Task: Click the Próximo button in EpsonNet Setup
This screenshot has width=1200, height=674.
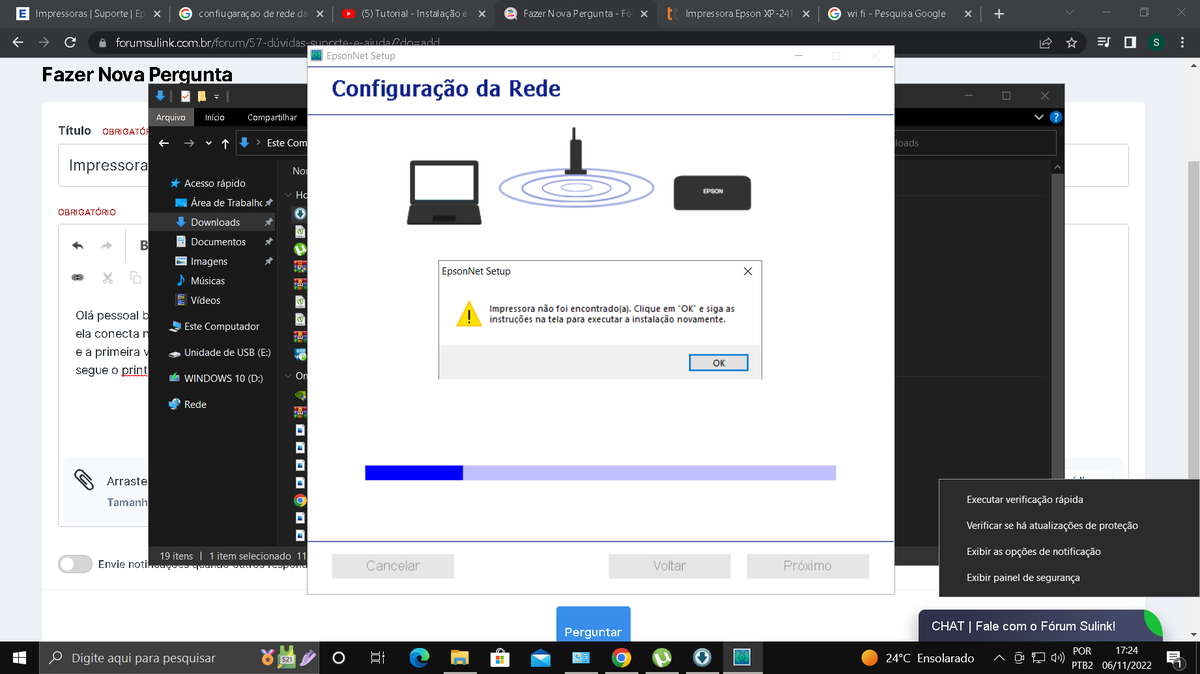Action: pyautogui.click(x=807, y=566)
